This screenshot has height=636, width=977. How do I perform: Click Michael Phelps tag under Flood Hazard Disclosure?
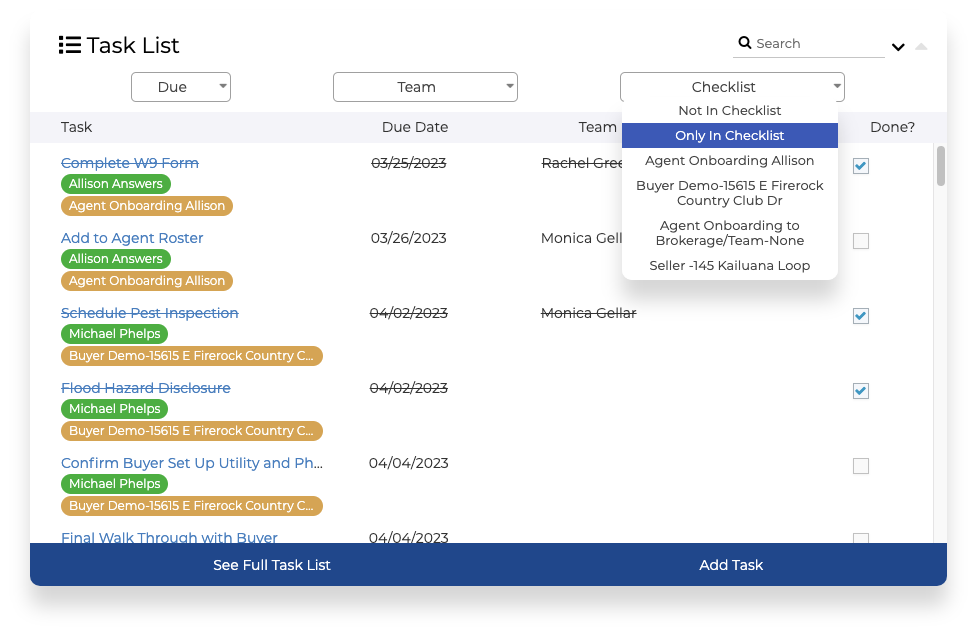[115, 409]
